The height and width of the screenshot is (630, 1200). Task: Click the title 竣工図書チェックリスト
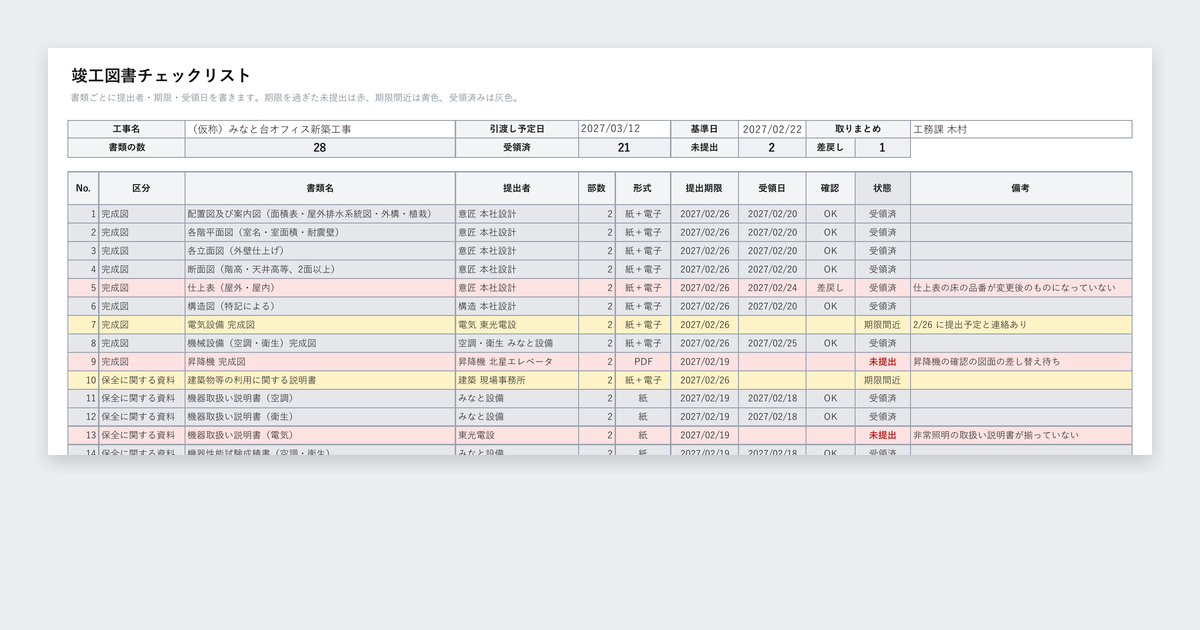tap(161, 76)
